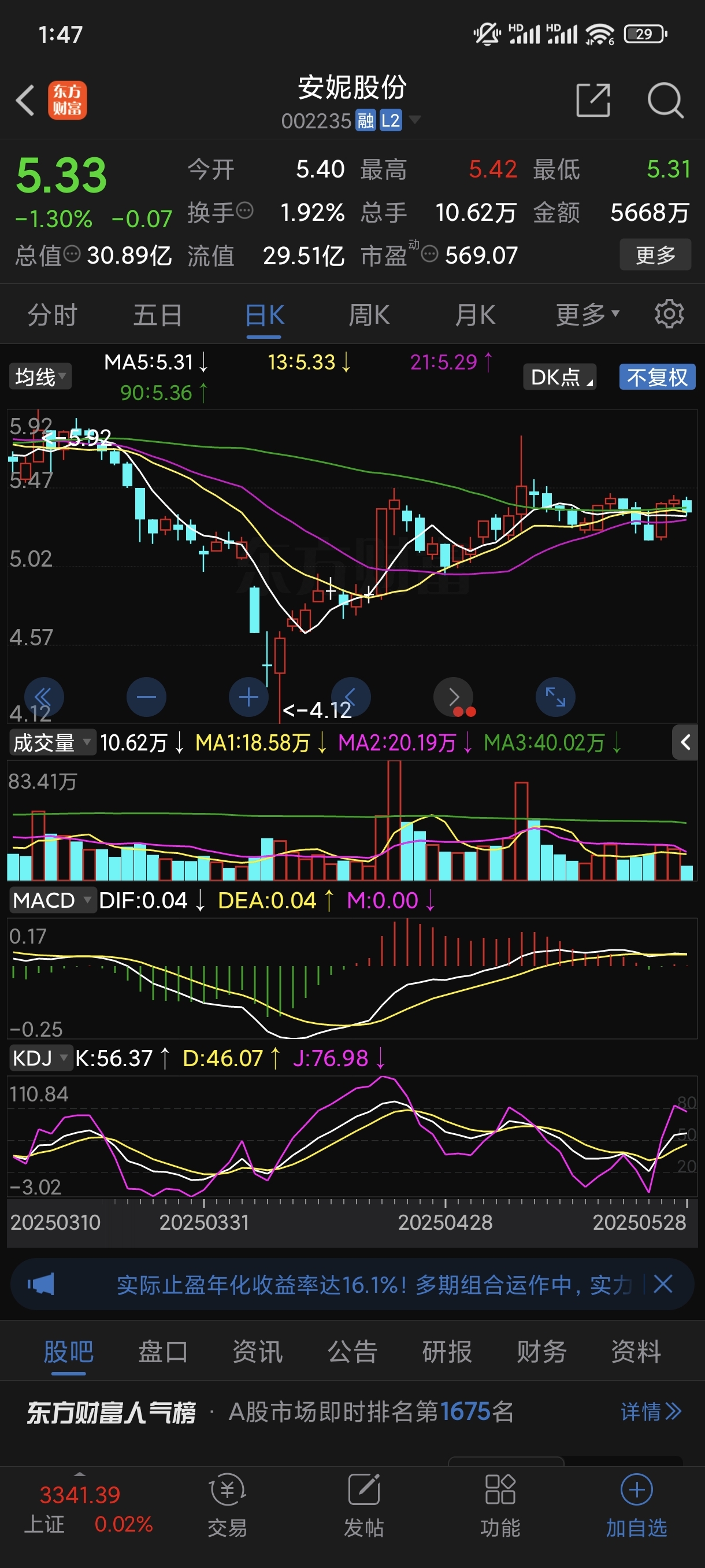Open 成交量 indicator dropdown
This screenshot has height=1568, width=705.
coord(53,742)
